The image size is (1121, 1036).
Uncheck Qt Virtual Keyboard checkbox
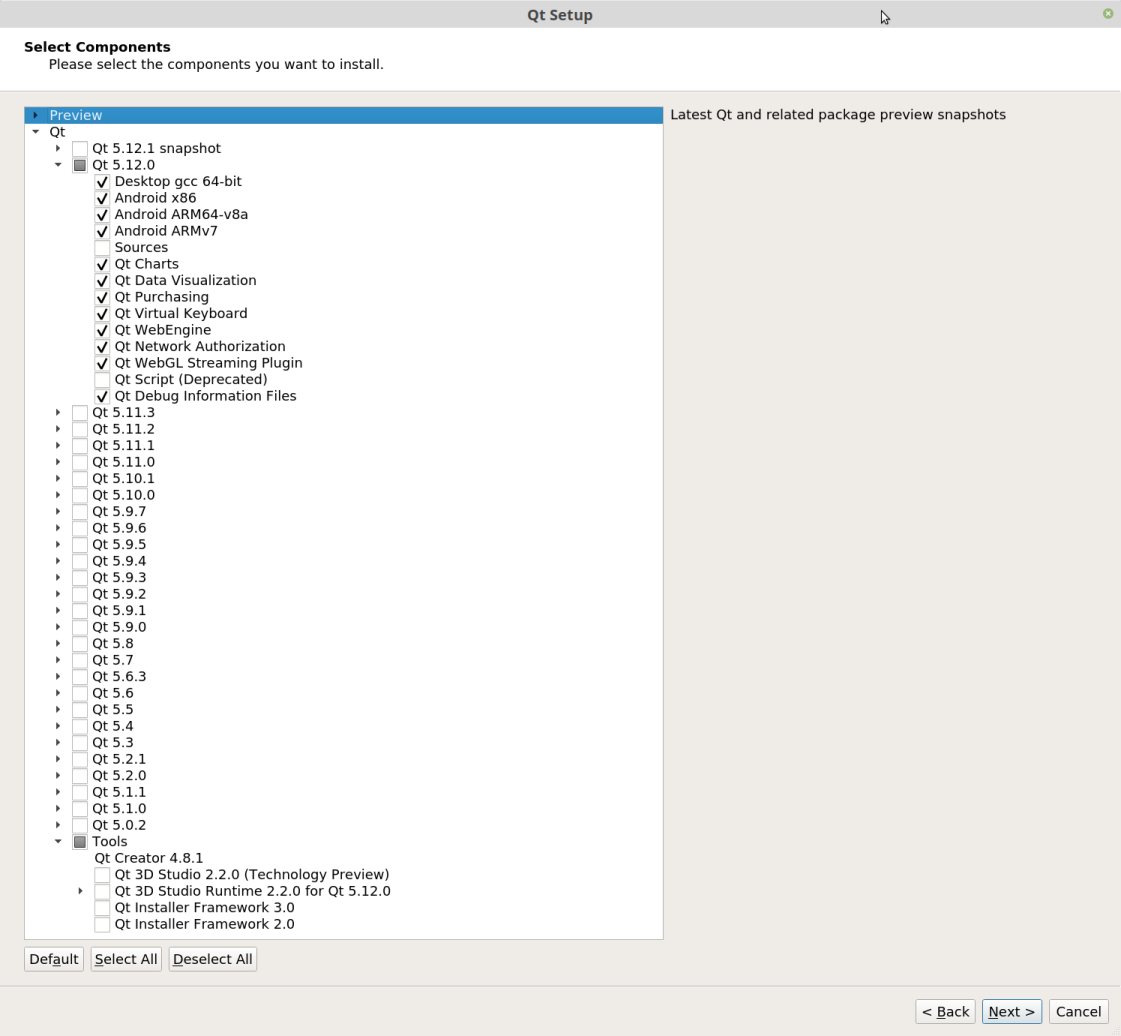(x=102, y=313)
